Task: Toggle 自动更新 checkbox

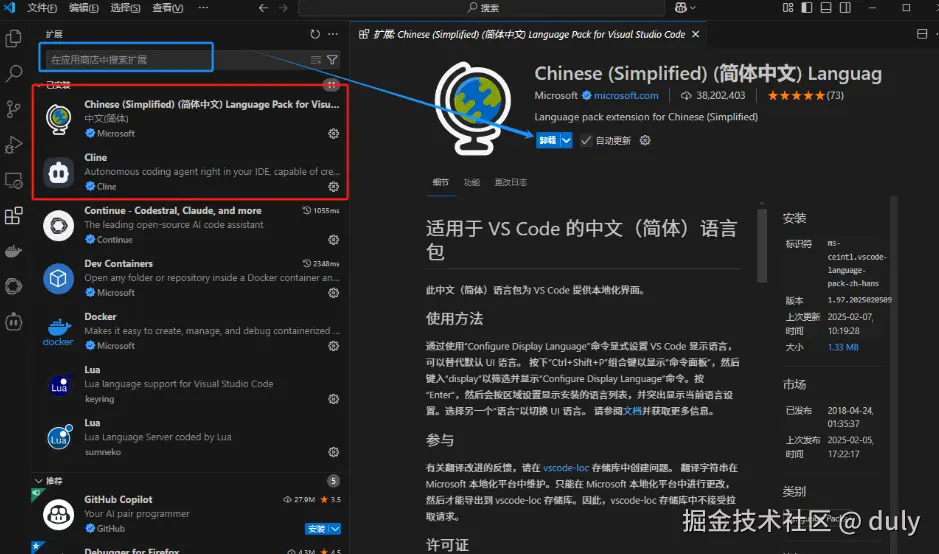Action: pyautogui.click(x=586, y=140)
